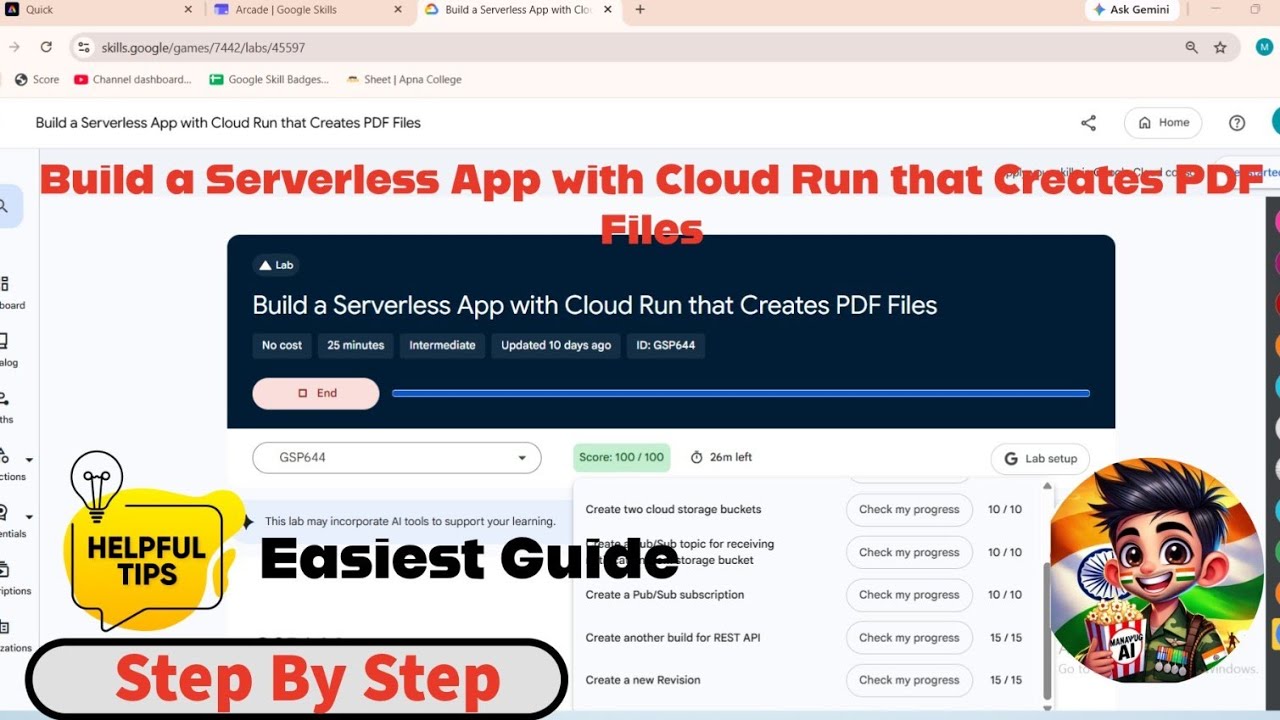Click the Create two cloud storage buckets text
This screenshot has width=1280, height=720.
point(673,510)
